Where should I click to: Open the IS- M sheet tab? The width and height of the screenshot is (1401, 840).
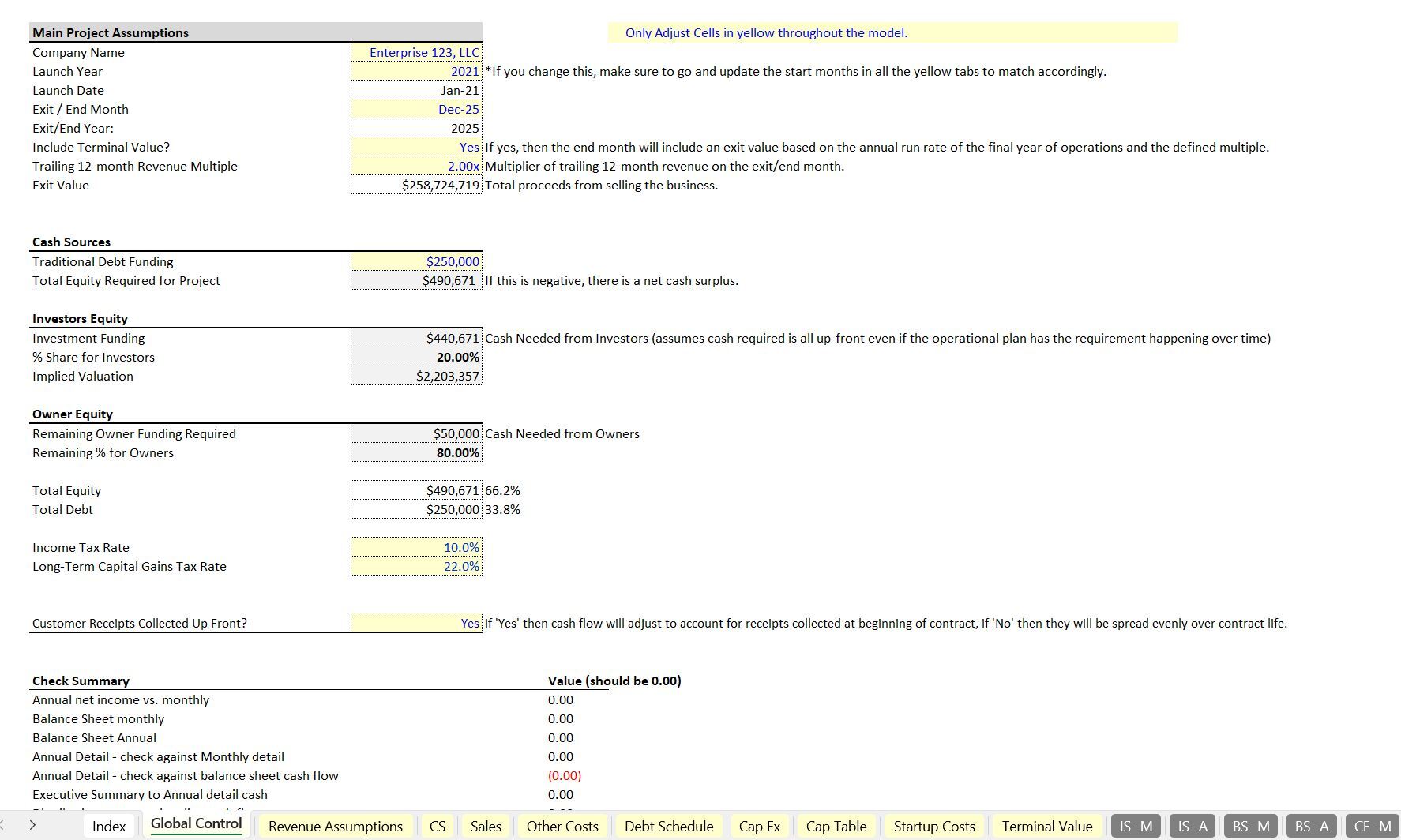tap(1136, 826)
